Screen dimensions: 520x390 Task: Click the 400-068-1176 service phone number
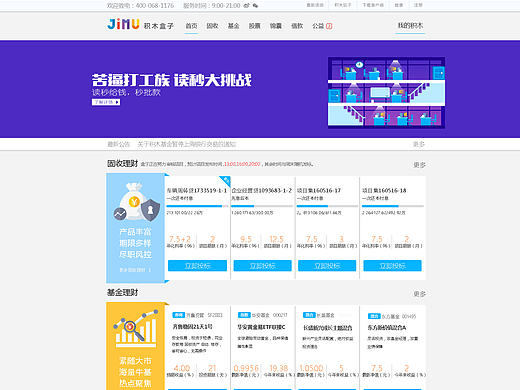155,6
